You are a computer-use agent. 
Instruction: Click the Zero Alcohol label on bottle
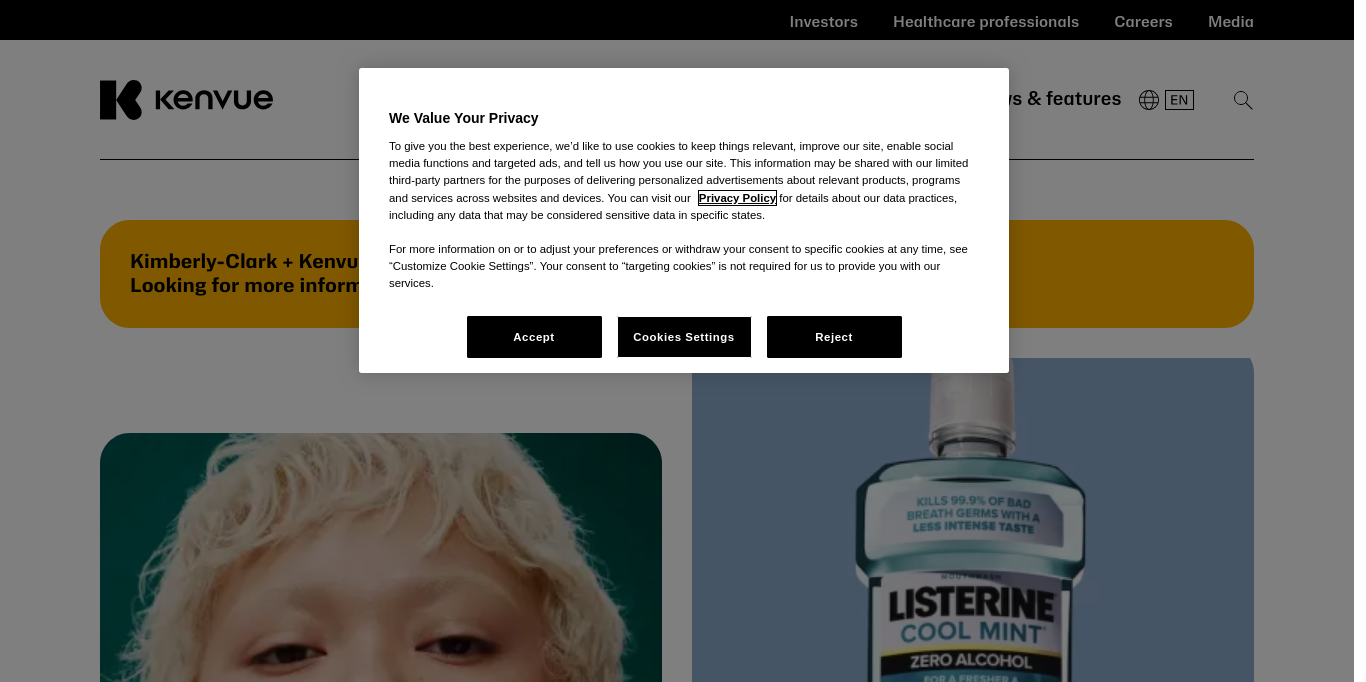coord(971,662)
